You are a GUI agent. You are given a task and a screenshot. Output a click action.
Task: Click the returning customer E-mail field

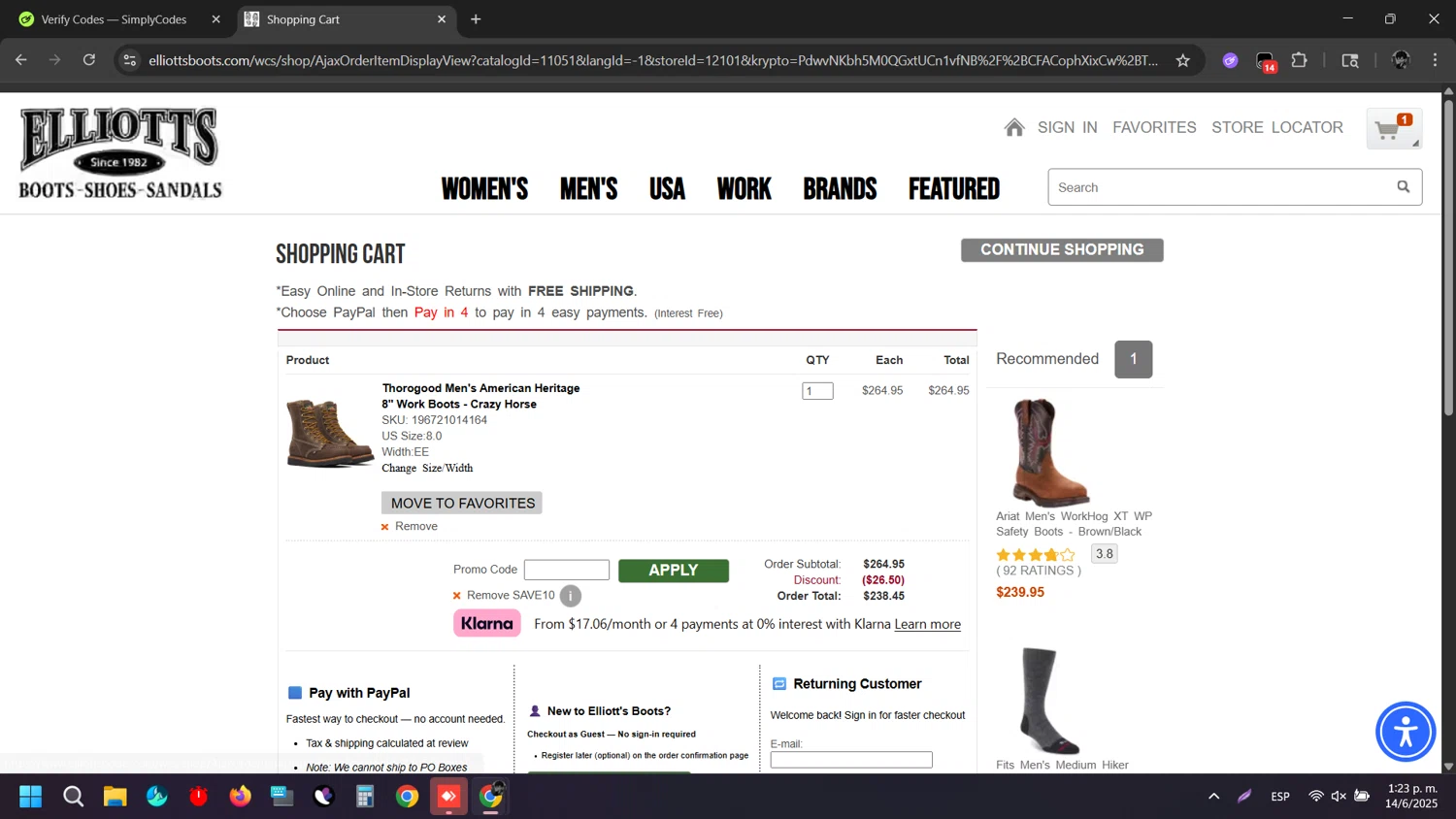point(851,760)
